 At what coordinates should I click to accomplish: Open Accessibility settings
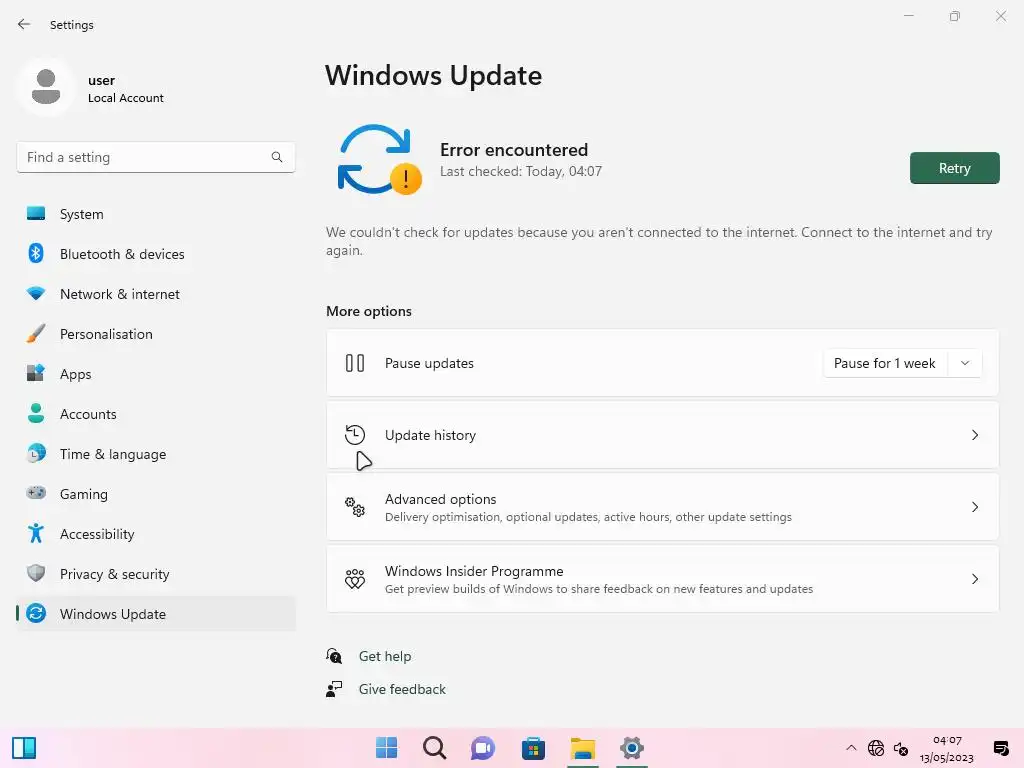(x=156, y=534)
